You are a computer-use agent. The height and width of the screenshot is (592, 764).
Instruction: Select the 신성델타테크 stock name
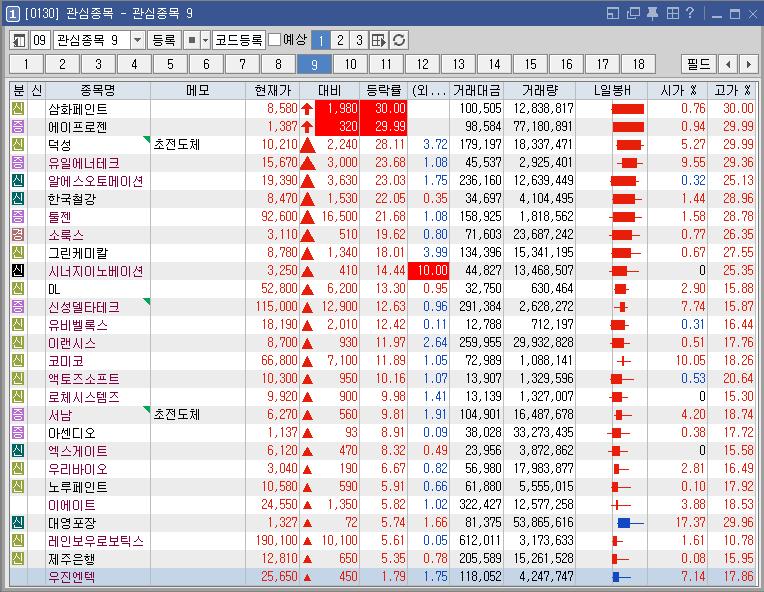pos(84,307)
